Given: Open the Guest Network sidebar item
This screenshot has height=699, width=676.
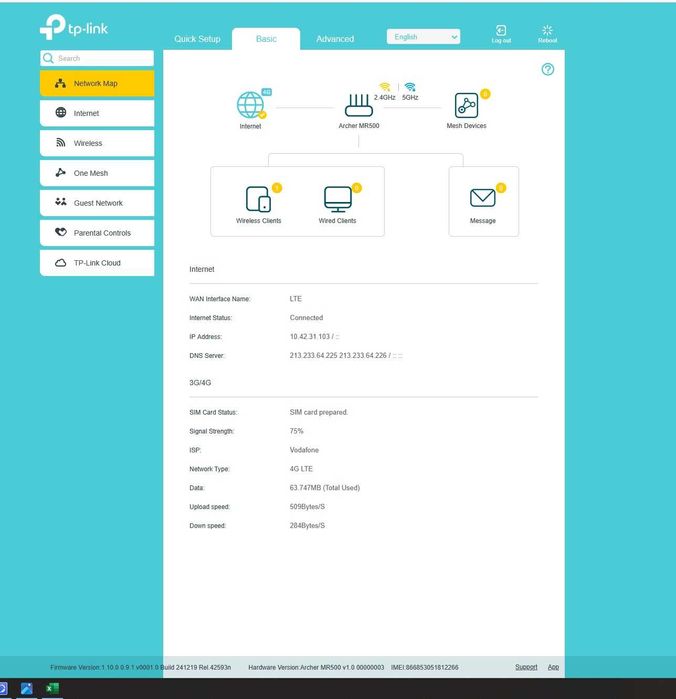Looking at the screenshot, I should pyautogui.click(x=97, y=203).
